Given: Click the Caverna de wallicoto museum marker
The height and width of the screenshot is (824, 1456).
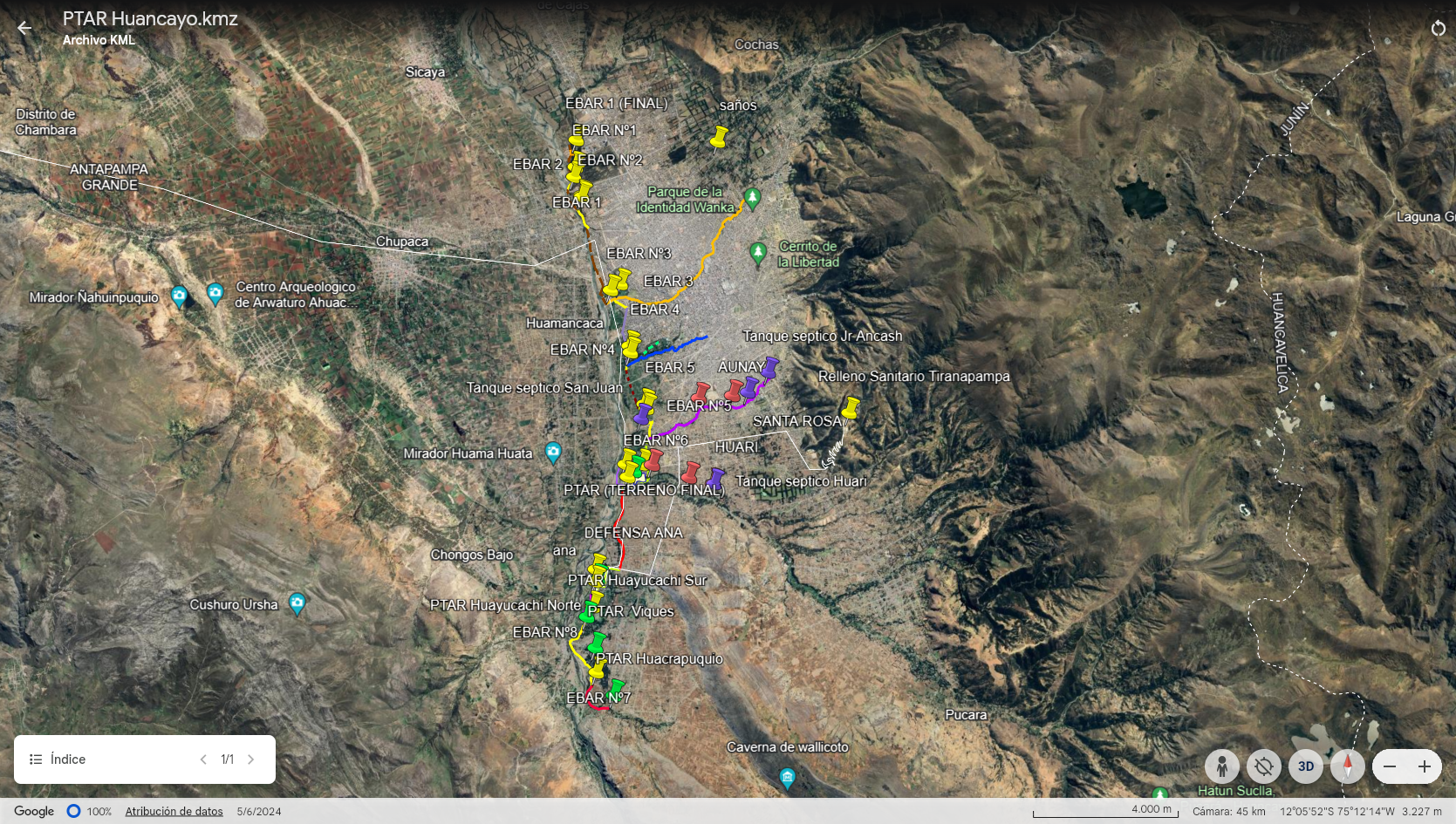Looking at the screenshot, I should coord(788,778).
